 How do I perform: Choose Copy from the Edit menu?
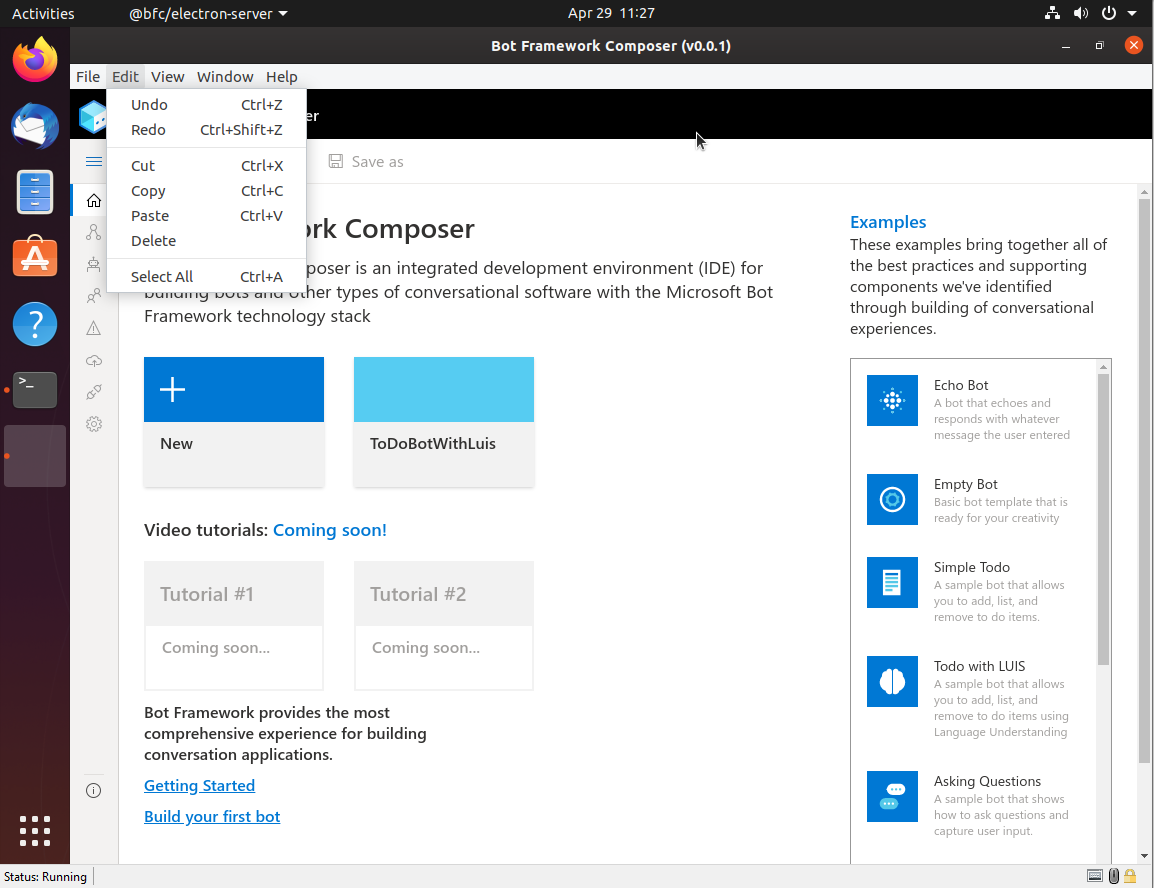[x=206, y=191]
